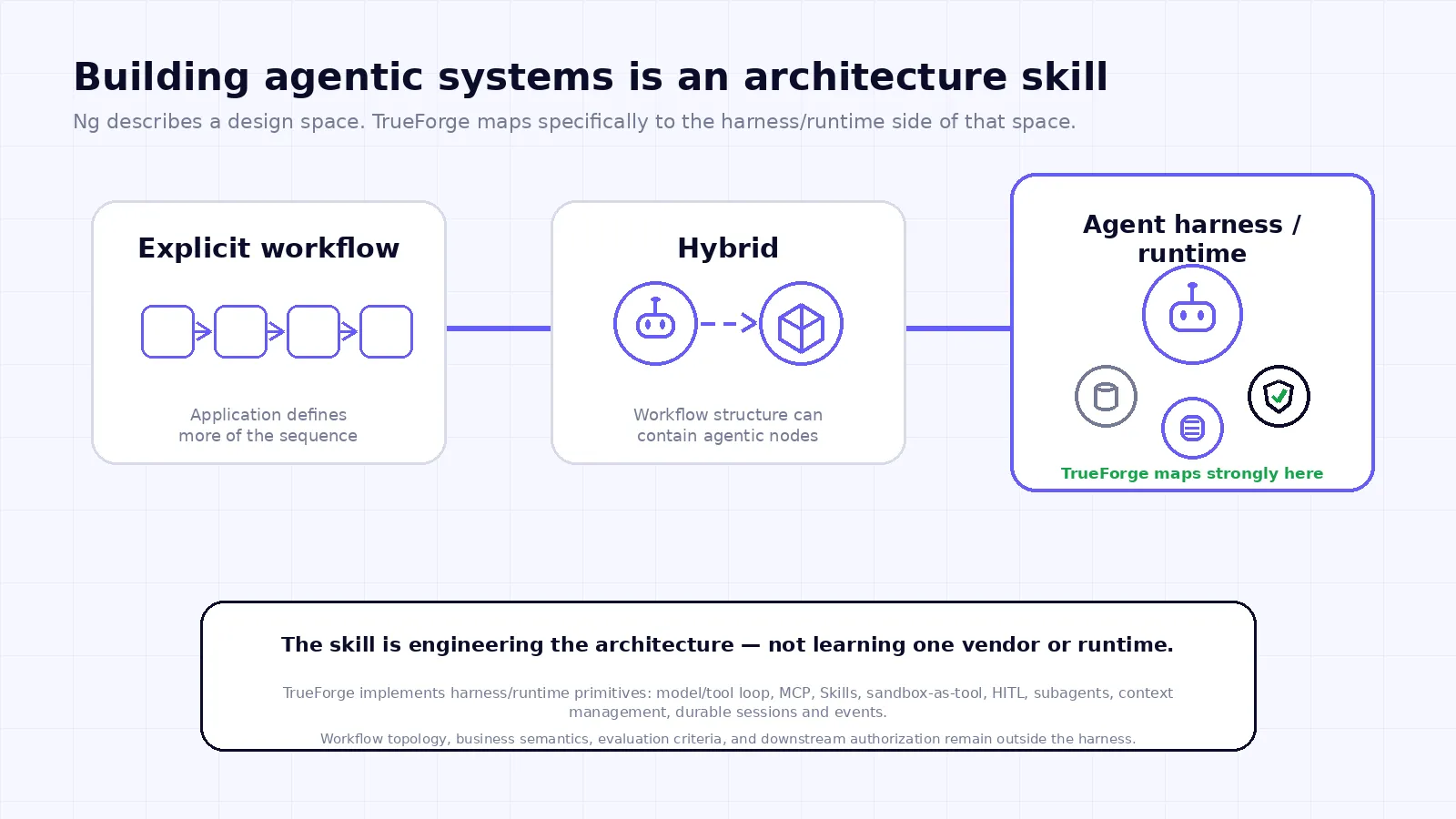Click the fourth workflow step box
The height and width of the screenshot is (819, 1456).
[x=386, y=331]
